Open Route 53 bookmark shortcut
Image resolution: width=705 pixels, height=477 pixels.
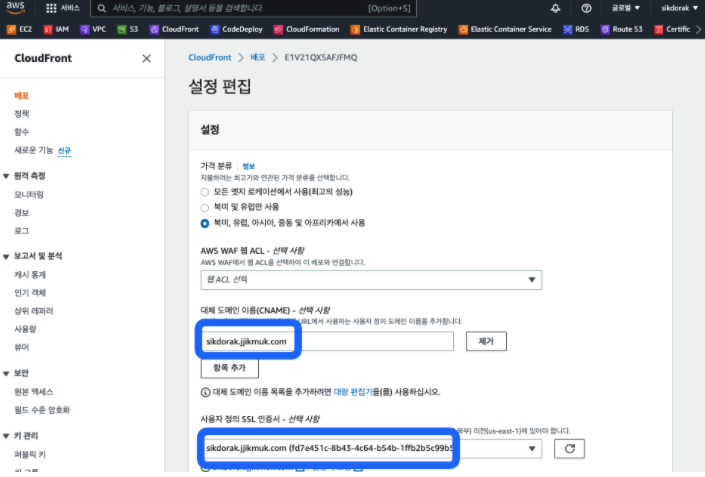coord(622,29)
